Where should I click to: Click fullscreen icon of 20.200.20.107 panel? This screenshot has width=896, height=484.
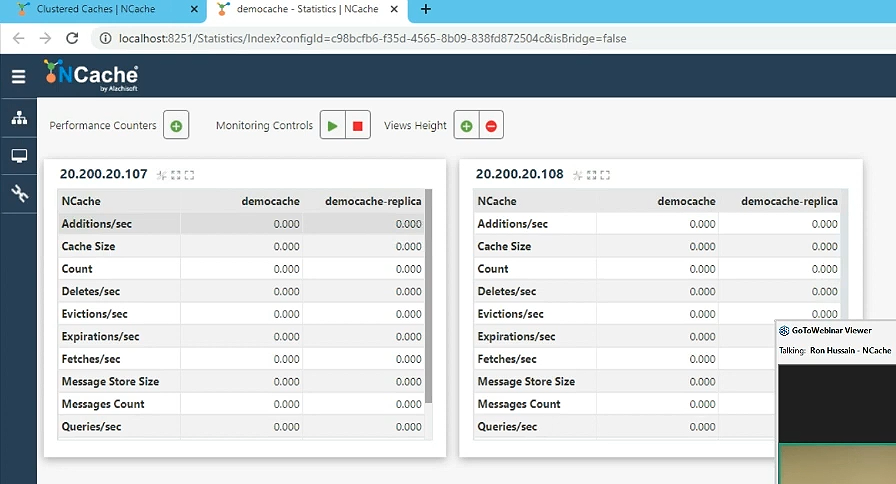189,175
